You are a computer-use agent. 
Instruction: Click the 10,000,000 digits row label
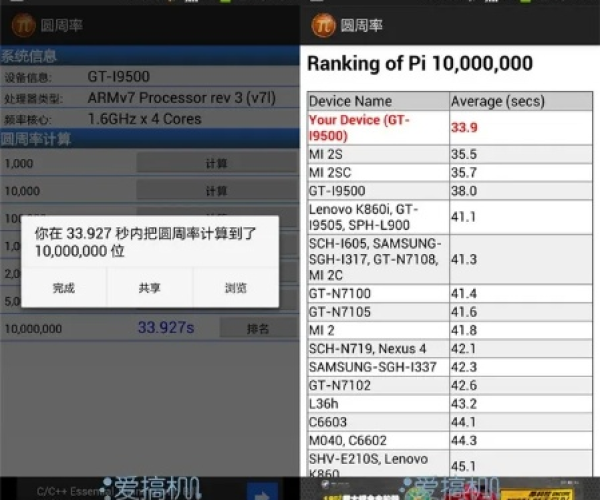33,329
